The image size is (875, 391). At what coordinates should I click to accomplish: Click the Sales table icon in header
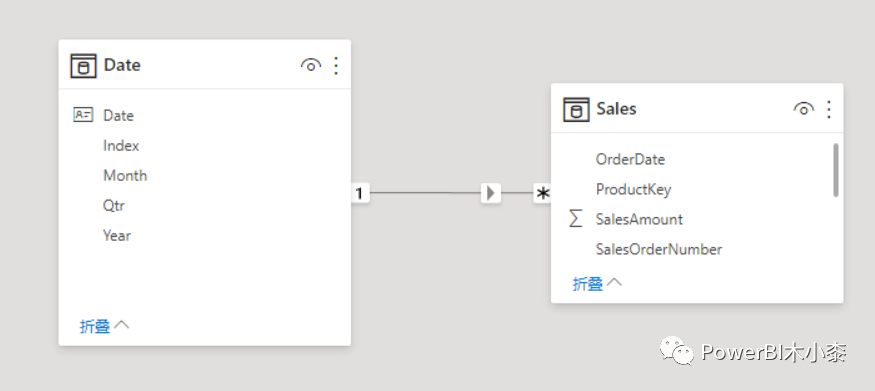(576, 109)
